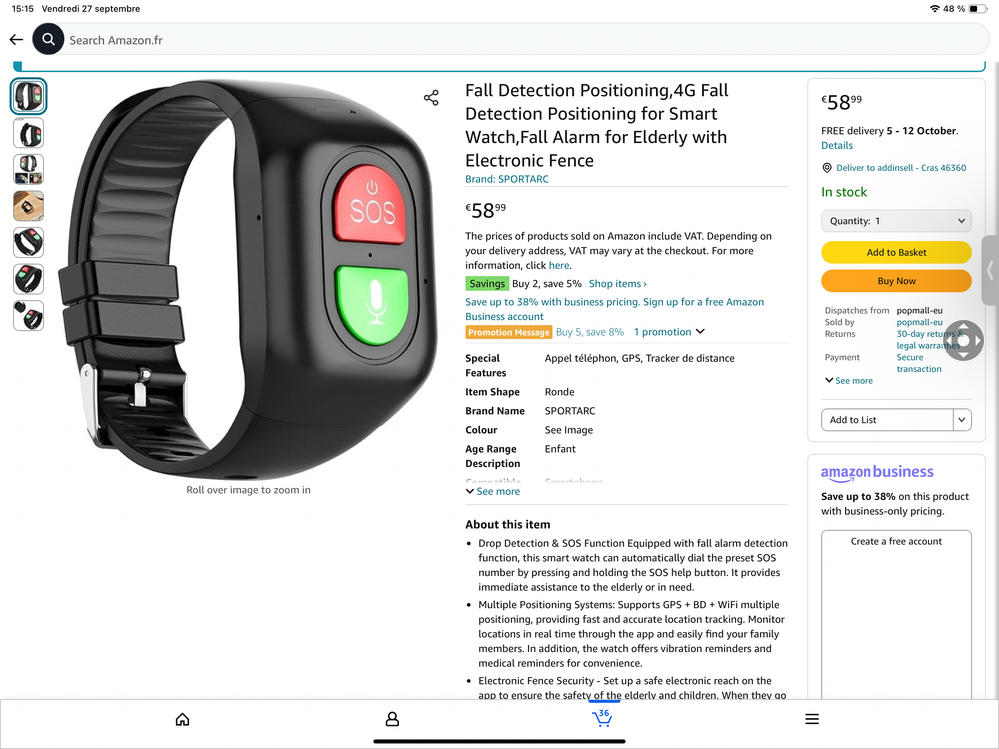Open the hamburger menu icon
The height and width of the screenshot is (749, 999).
point(812,719)
